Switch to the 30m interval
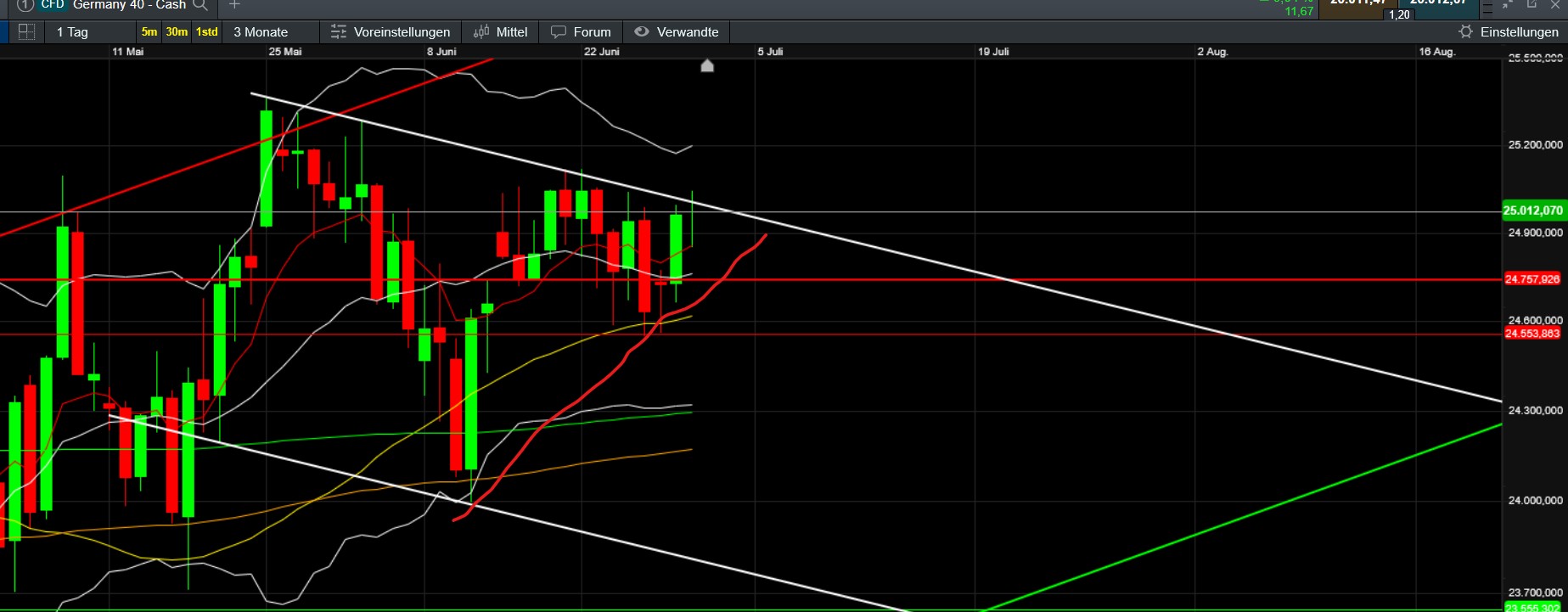This screenshot has height=612, width=1568. [177, 32]
